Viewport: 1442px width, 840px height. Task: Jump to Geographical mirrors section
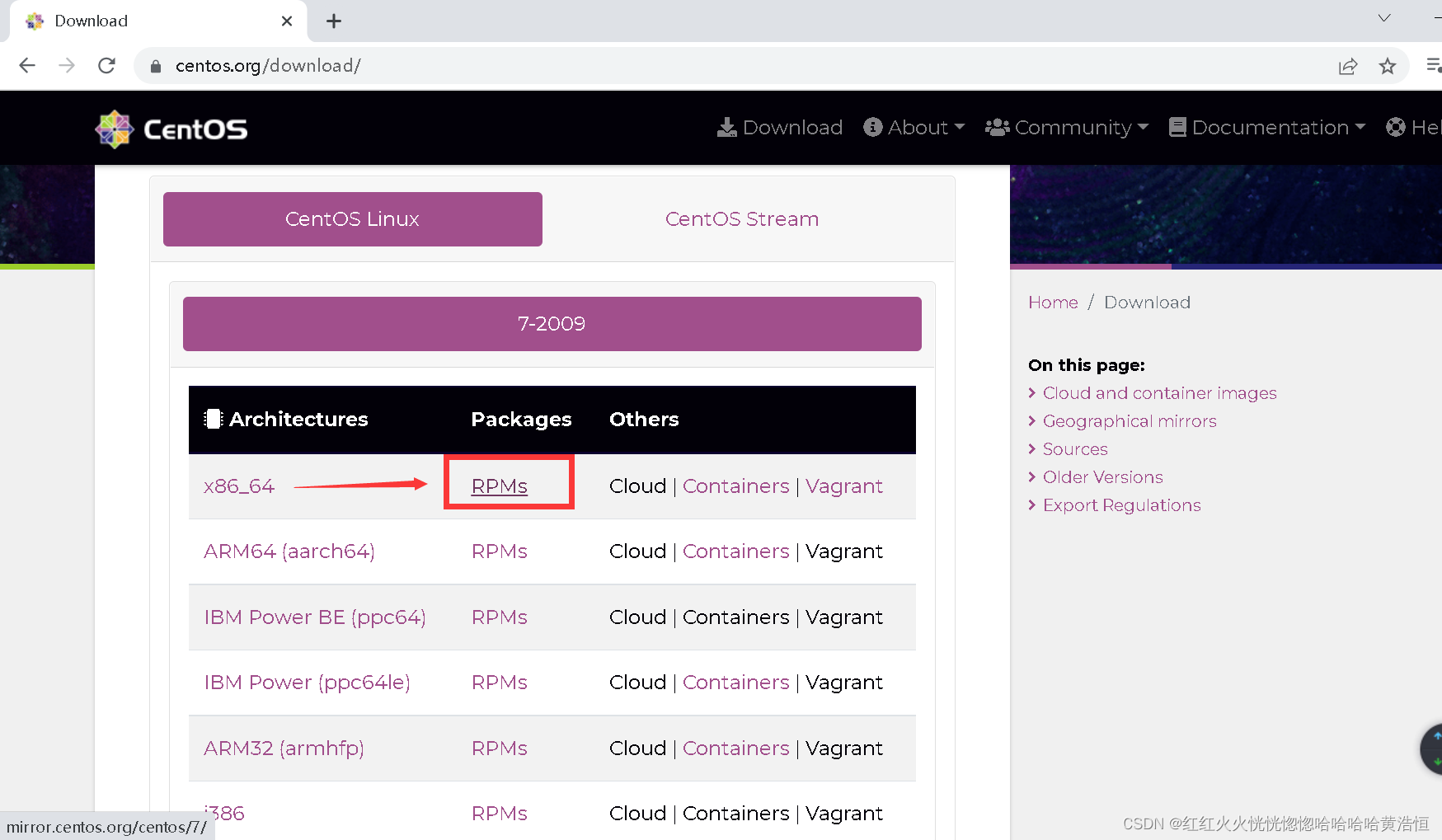[x=1130, y=421]
